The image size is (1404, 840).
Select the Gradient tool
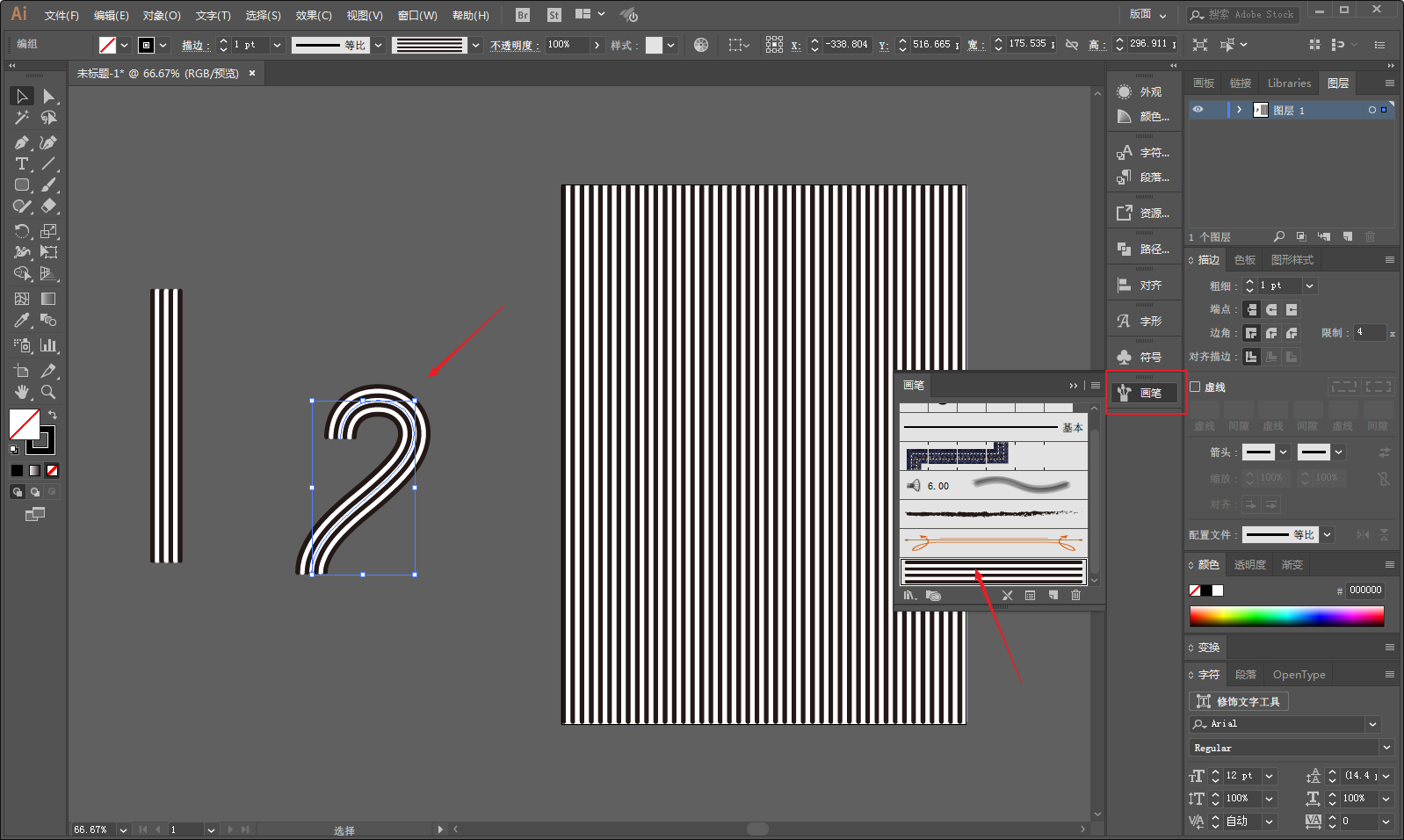click(49, 299)
